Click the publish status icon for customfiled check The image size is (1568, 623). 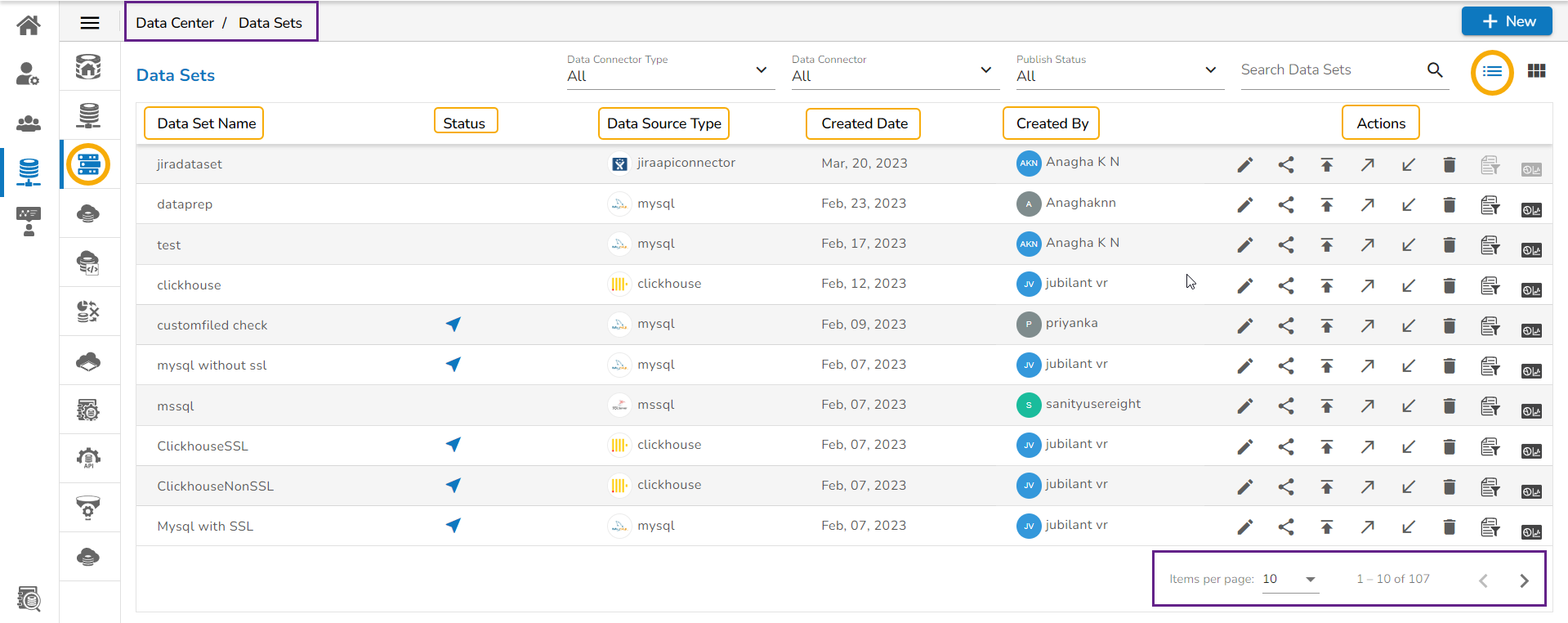pyautogui.click(x=453, y=325)
